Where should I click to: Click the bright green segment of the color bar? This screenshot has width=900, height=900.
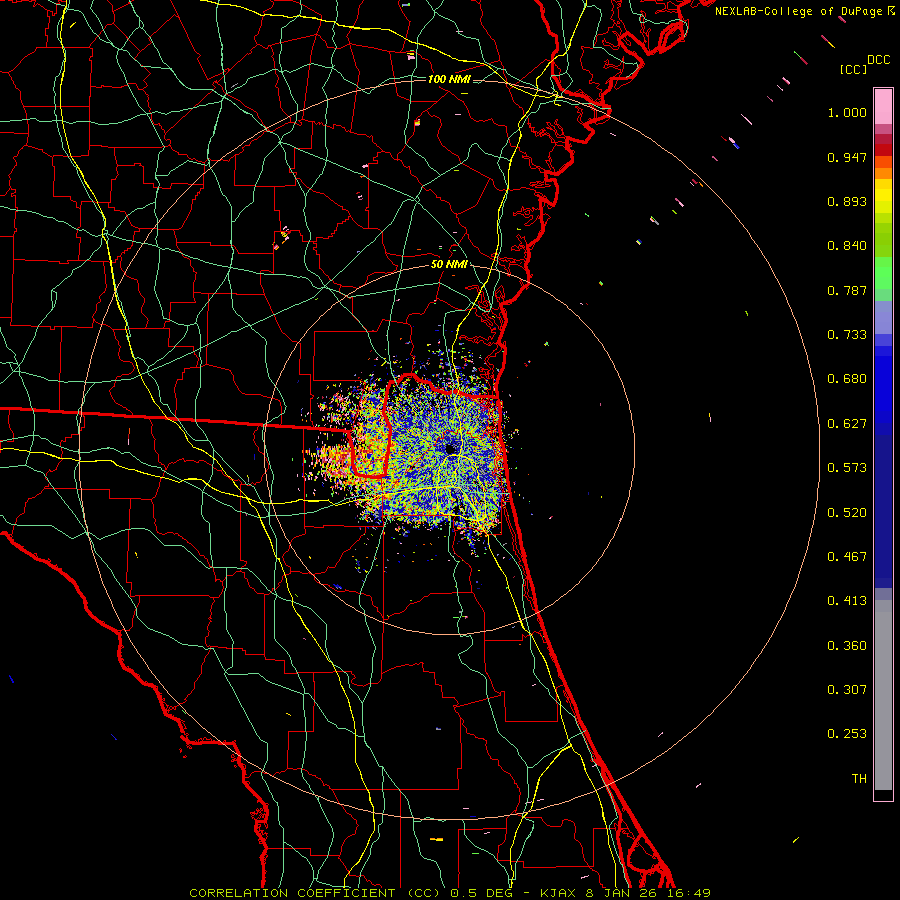click(883, 273)
